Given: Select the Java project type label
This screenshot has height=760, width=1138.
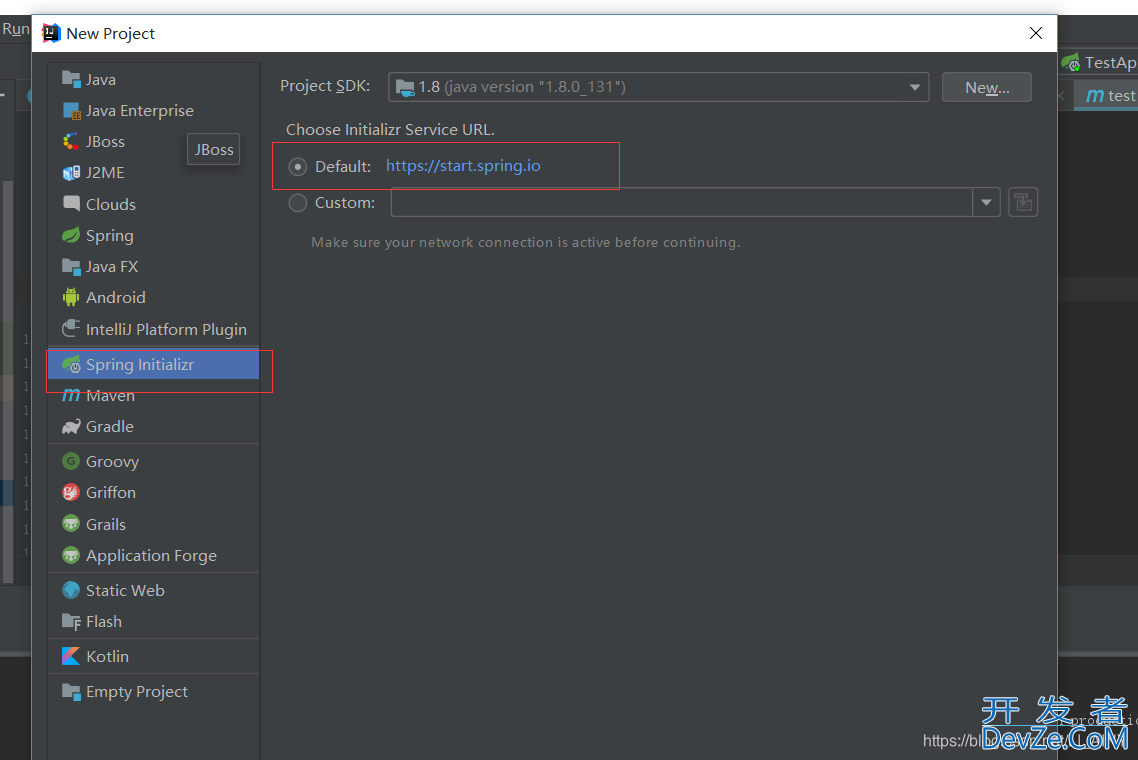Looking at the screenshot, I should pyautogui.click(x=101, y=80).
